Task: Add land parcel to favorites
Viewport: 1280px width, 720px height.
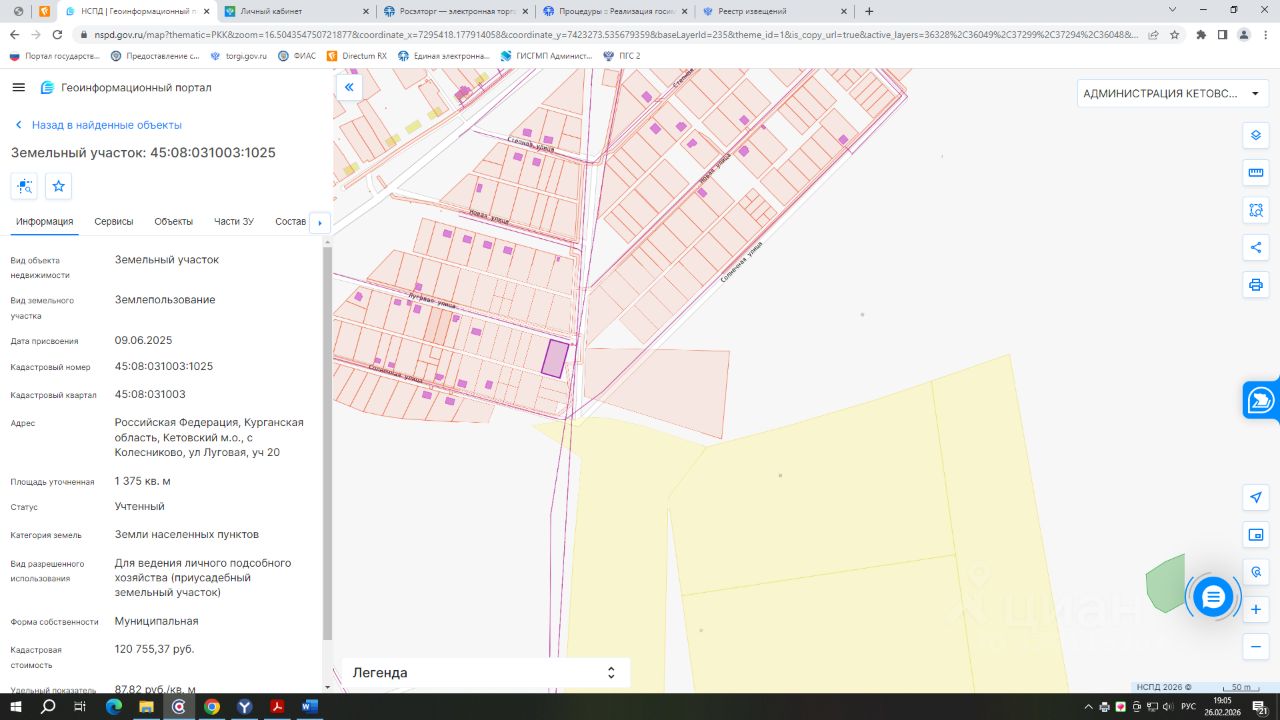Action: pyautogui.click(x=59, y=186)
